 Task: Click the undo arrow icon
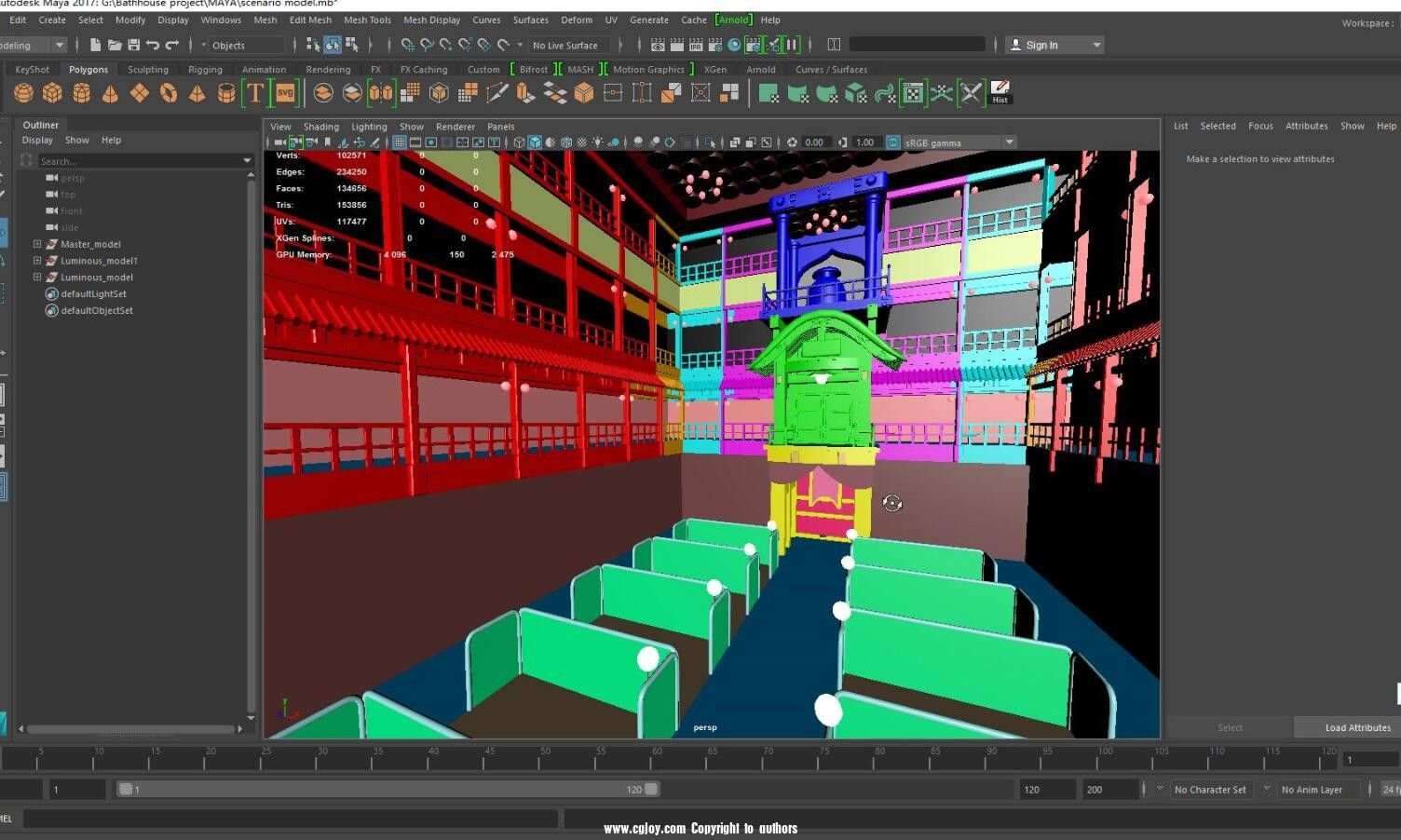(153, 45)
